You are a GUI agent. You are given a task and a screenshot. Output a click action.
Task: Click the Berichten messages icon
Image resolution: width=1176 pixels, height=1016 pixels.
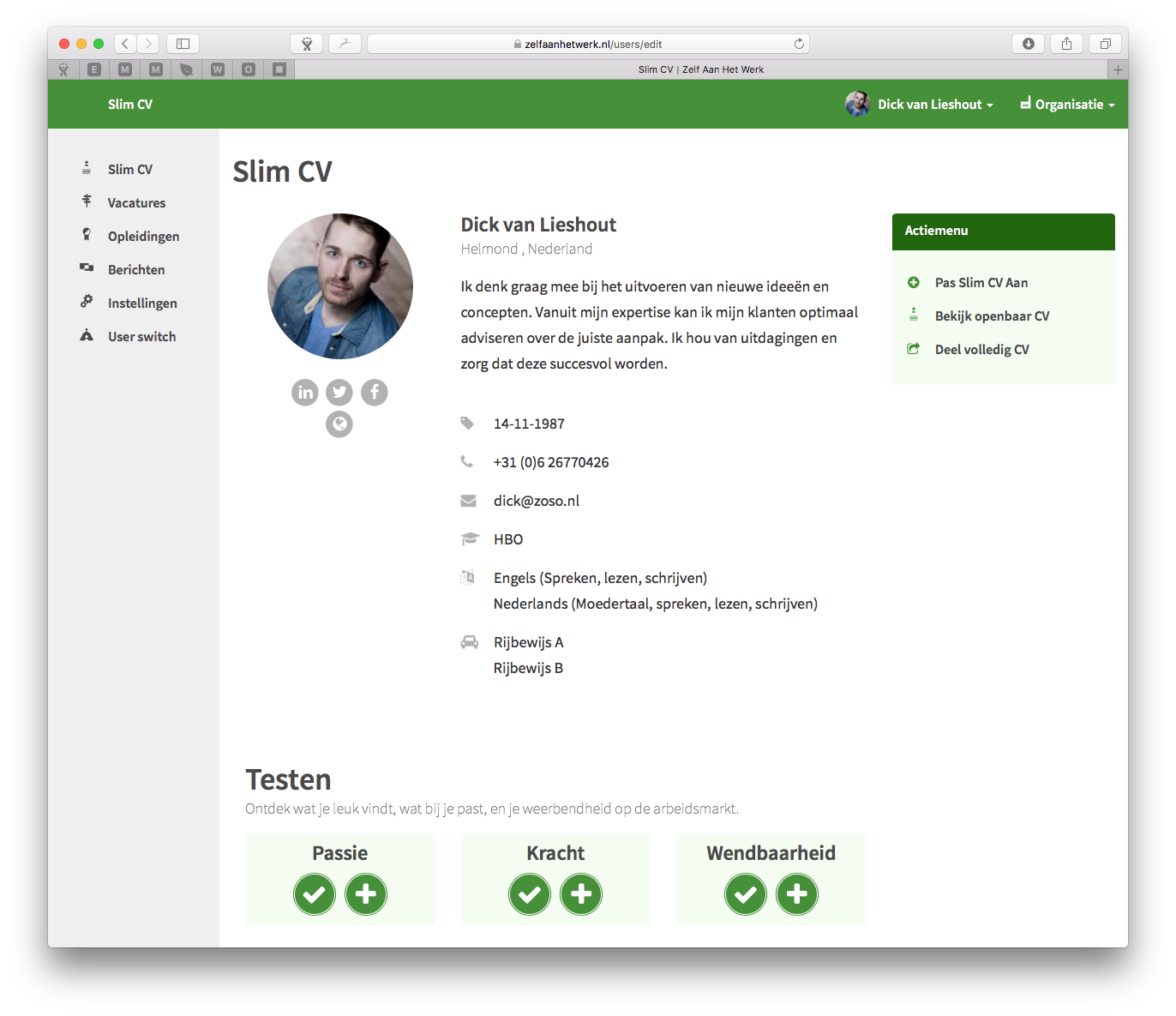pyautogui.click(x=87, y=268)
